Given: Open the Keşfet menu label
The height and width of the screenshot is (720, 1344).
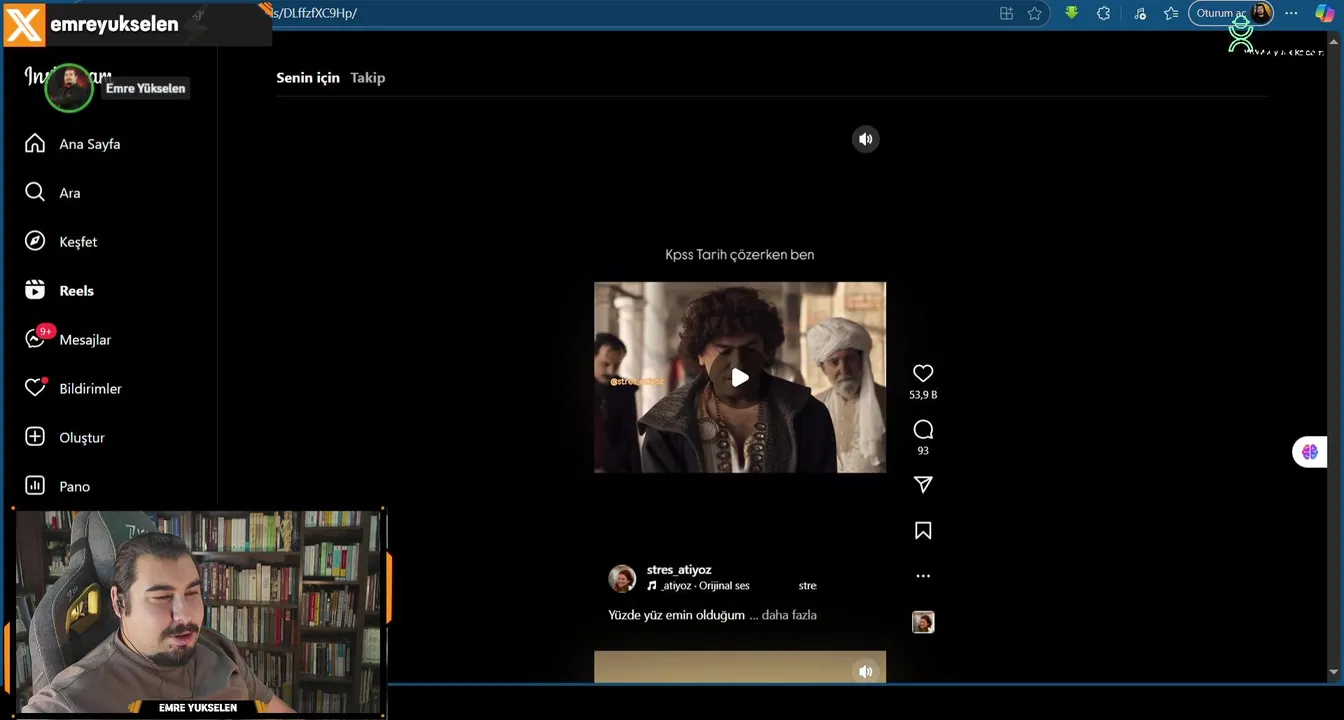Looking at the screenshot, I should coord(78,242).
